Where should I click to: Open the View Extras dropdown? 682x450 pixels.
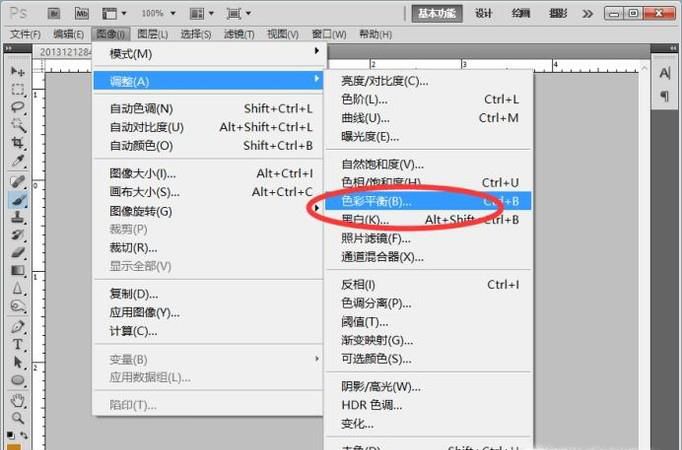click(114, 13)
